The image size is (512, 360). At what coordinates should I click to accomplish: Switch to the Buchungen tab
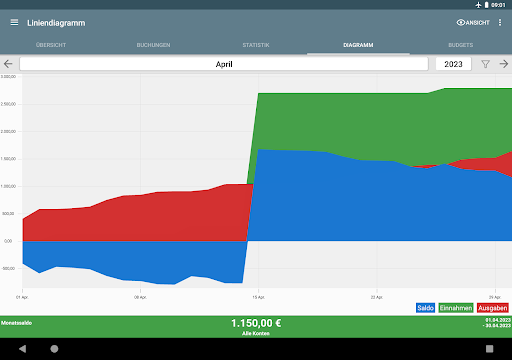(153, 45)
